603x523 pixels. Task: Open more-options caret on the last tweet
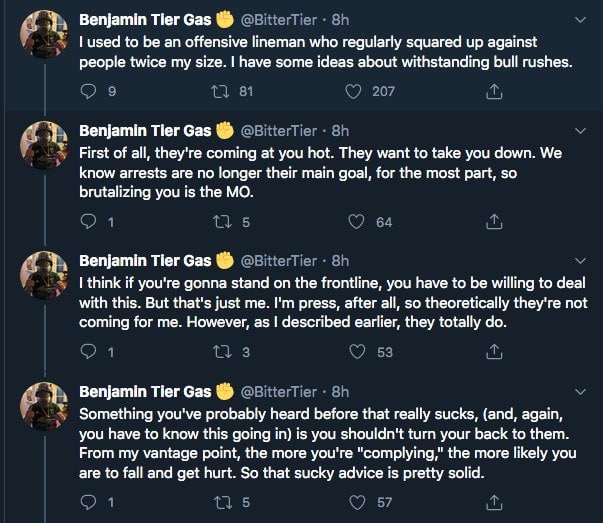(581, 390)
